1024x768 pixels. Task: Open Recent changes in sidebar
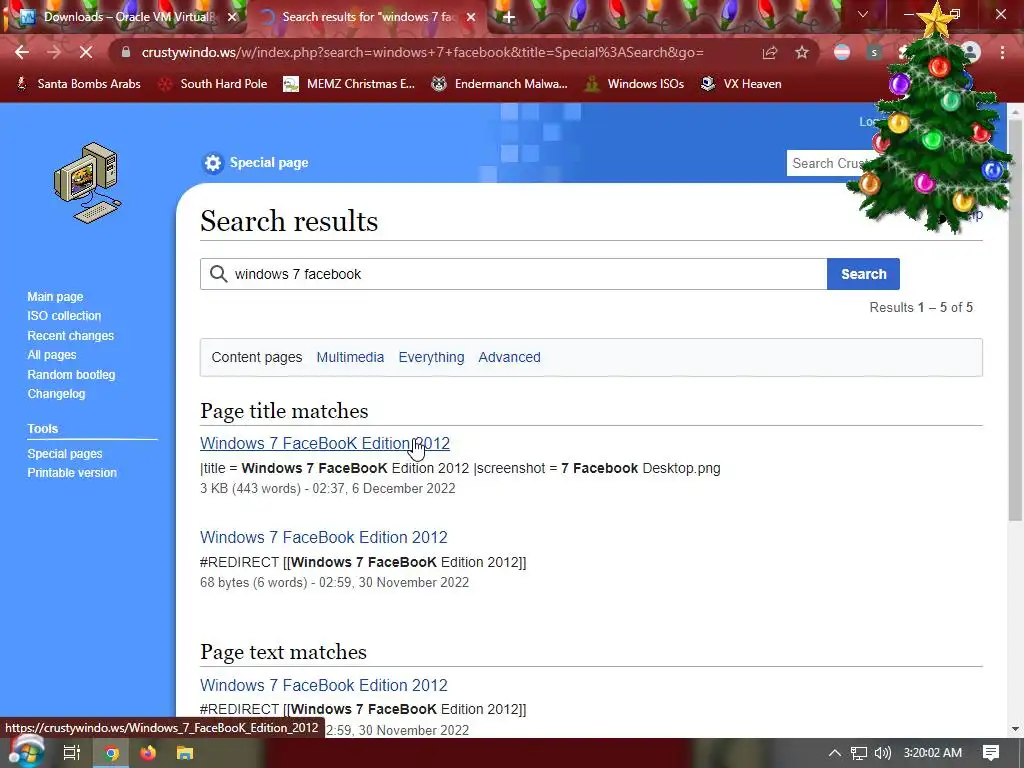(71, 336)
